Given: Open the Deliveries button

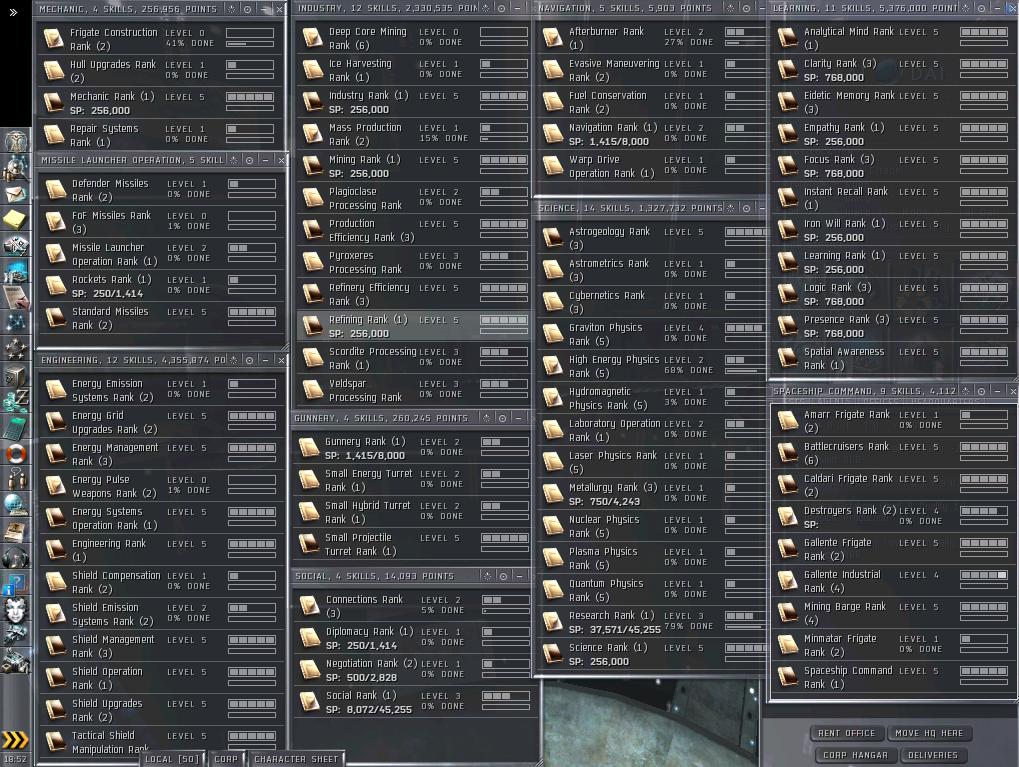Looking at the screenshot, I should 933,755.
